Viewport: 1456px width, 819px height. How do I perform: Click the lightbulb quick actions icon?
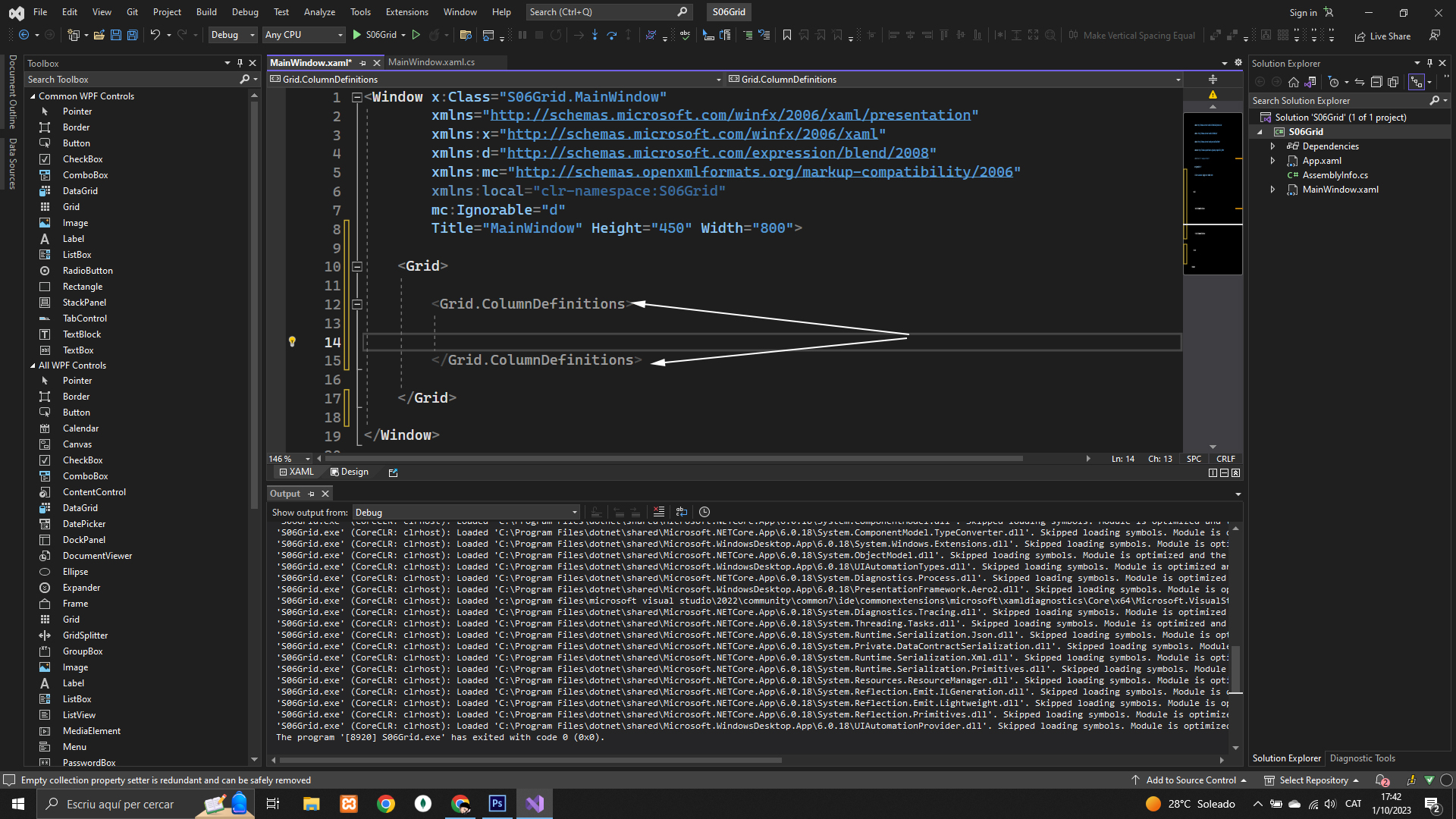coord(292,342)
